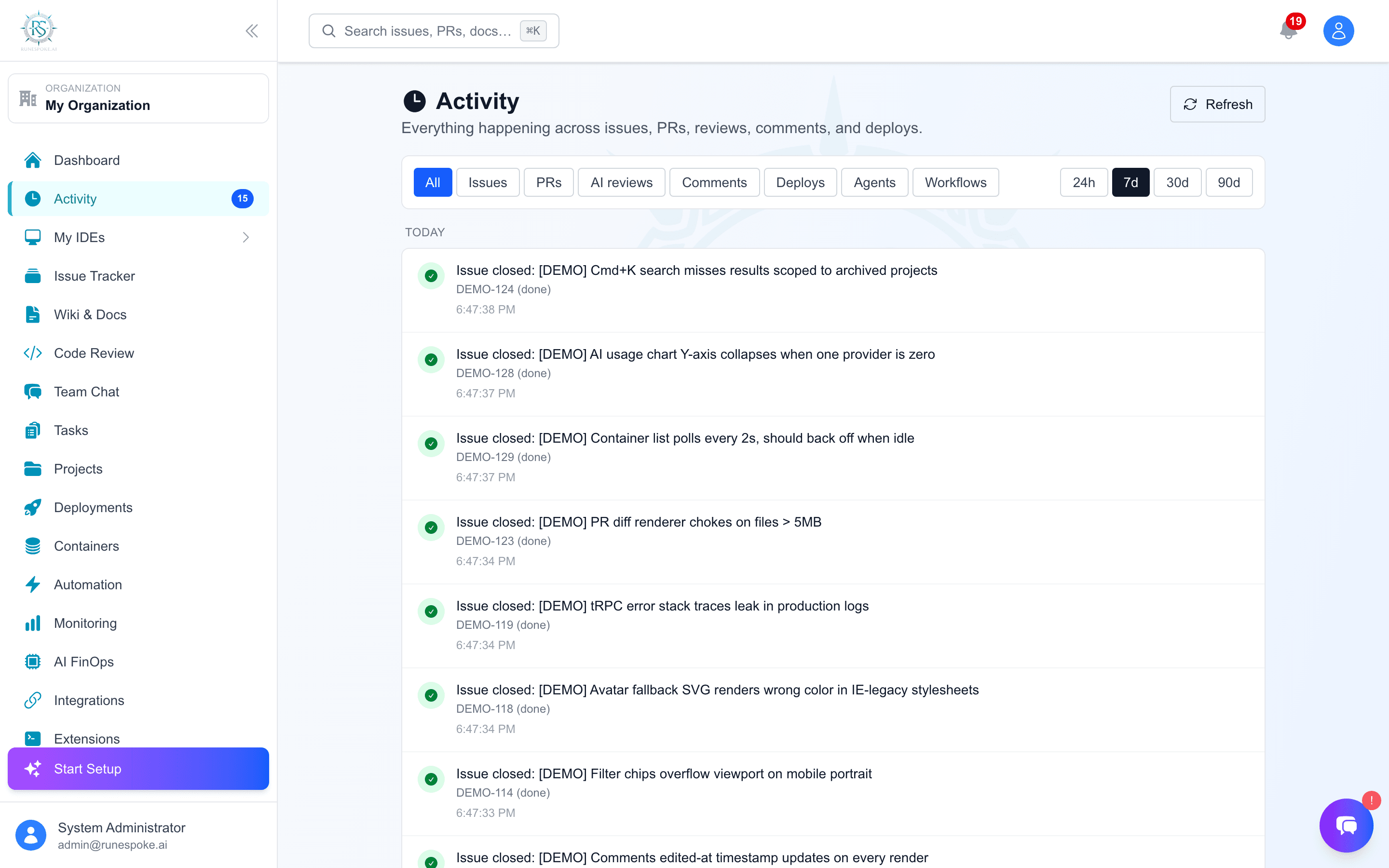Open the Filter chips overflow issue entry
The image size is (1389, 868).
click(833, 793)
